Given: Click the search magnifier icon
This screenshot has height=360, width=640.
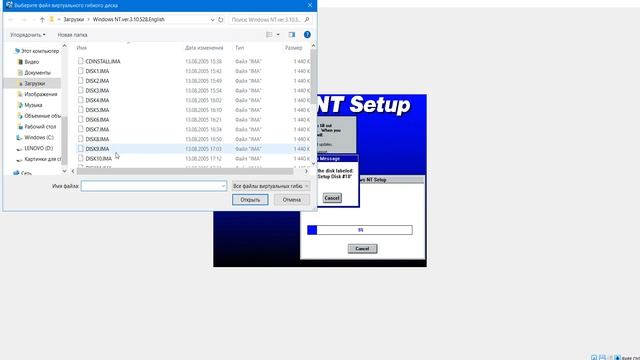Looking at the screenshot, I should [x=307, y=20].
